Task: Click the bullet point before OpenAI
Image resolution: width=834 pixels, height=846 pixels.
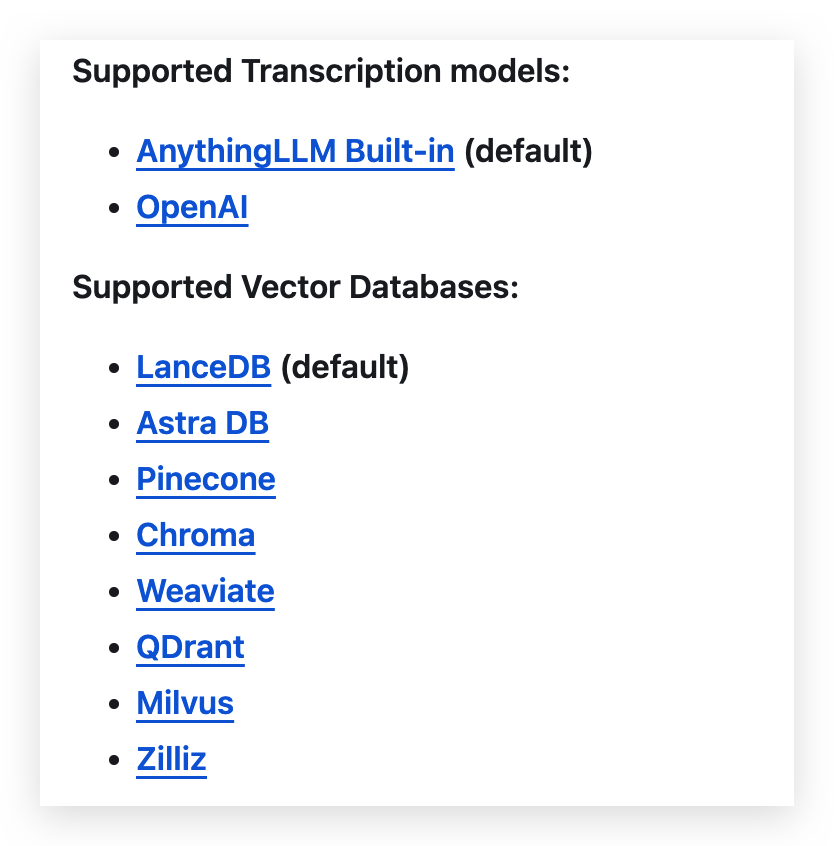Action: (x=113, y=209)
